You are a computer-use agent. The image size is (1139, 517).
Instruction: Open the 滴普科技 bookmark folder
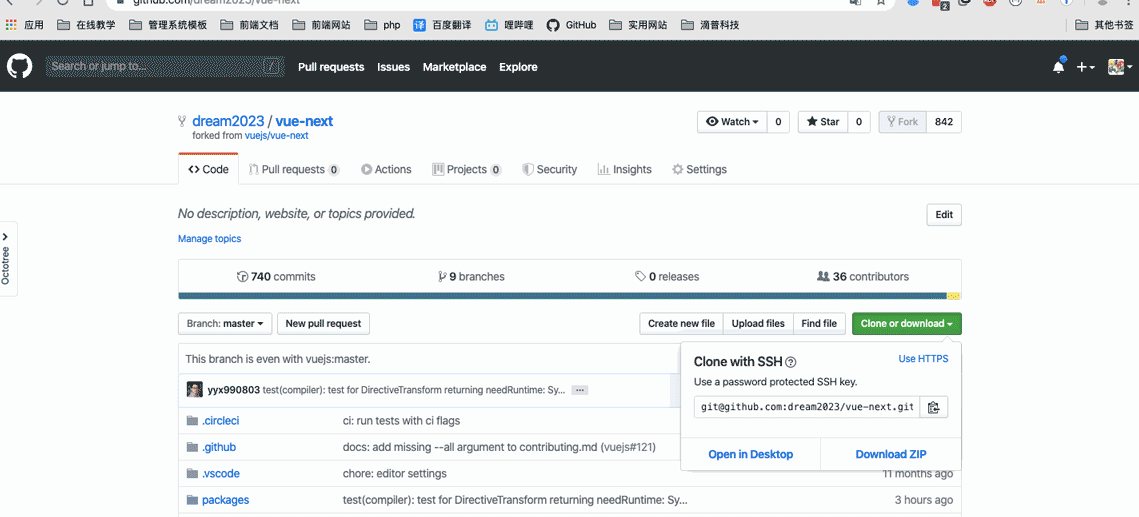coord(710,25)
